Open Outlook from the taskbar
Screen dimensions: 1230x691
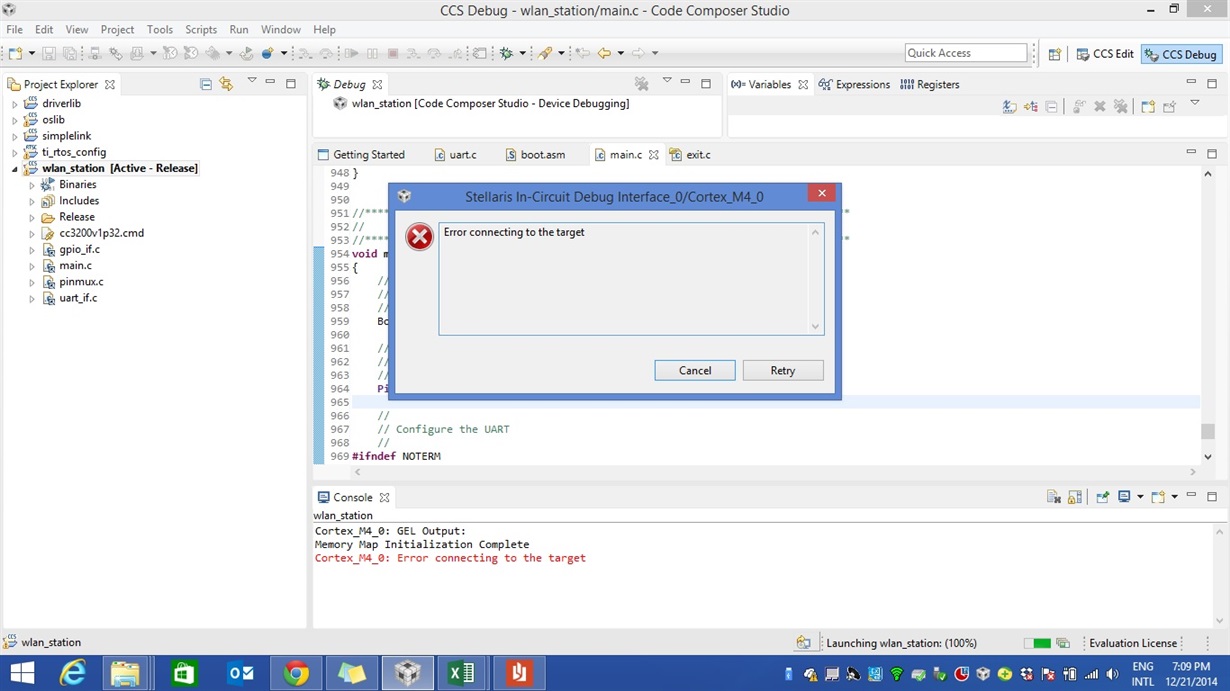click(240, 673)
